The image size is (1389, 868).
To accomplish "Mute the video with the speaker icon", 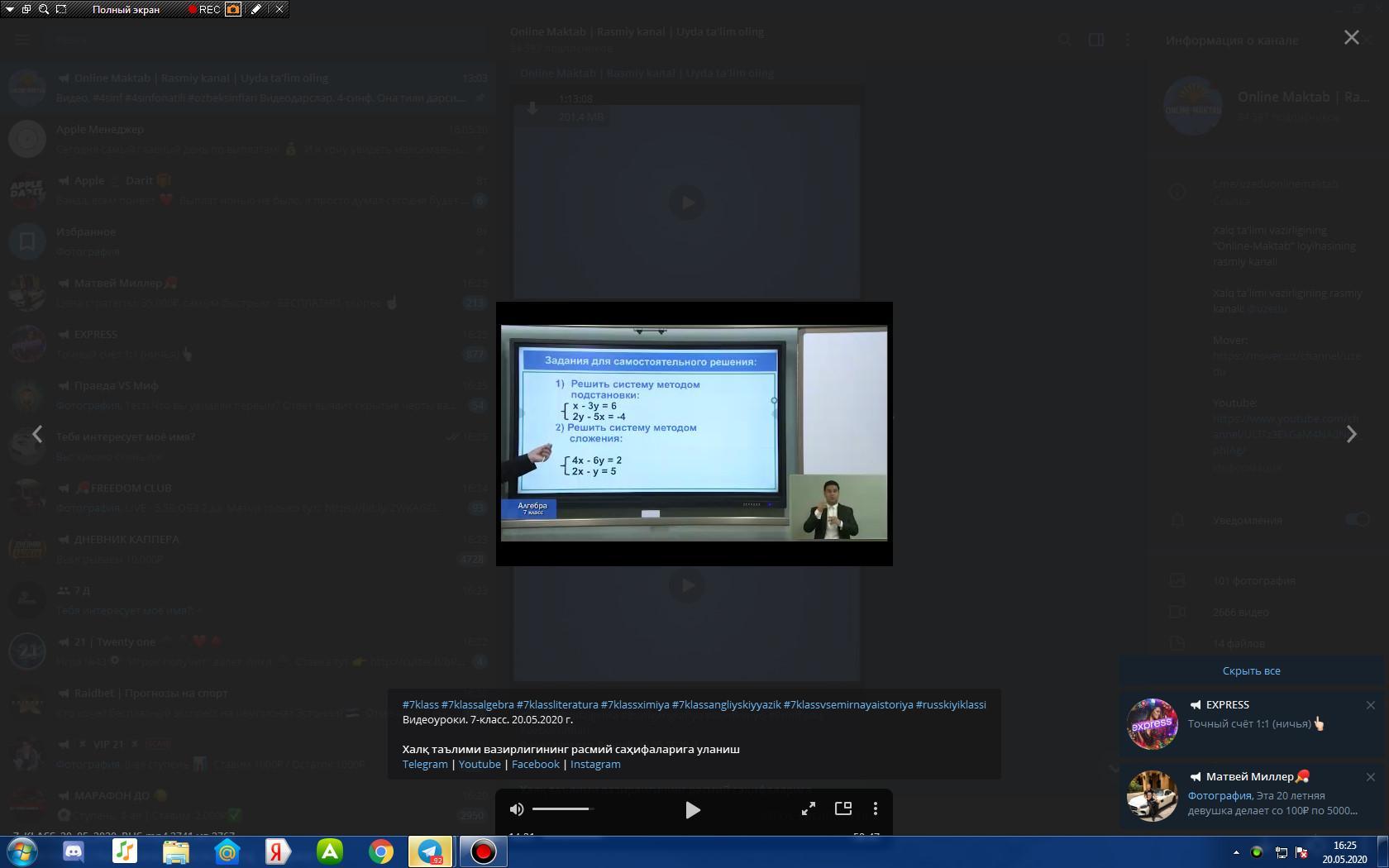I will 517,809.
